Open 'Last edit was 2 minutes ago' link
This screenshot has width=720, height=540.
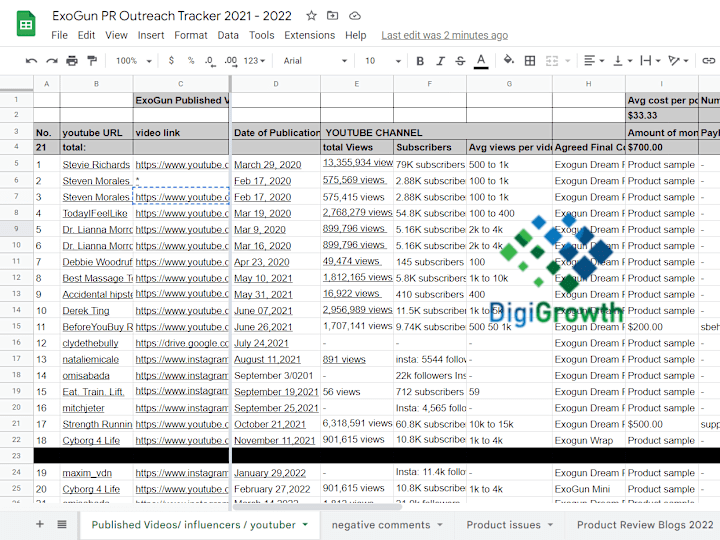click(x=444, y=35)
